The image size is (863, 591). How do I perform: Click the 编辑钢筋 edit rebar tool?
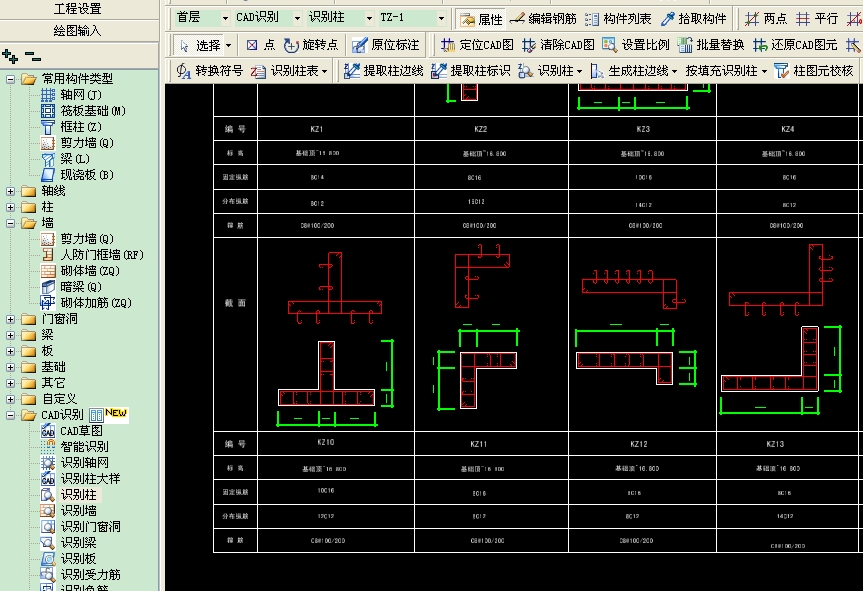point(543,19)
